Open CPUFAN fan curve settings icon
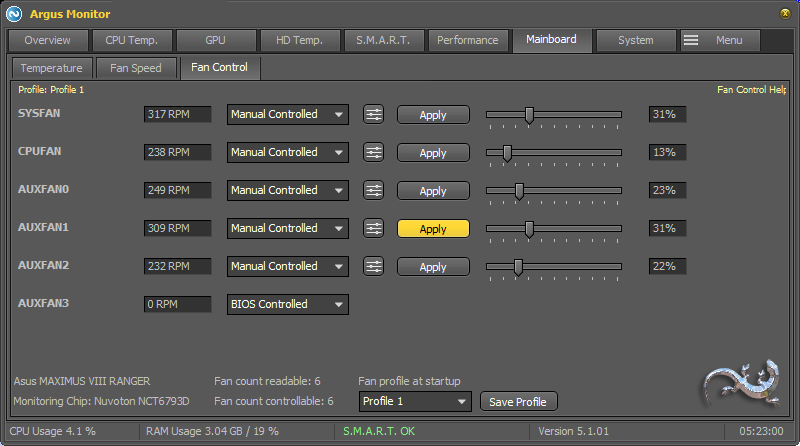Viewport: 800px width, 446px height. pyautogui.click(x=373, y=152)
